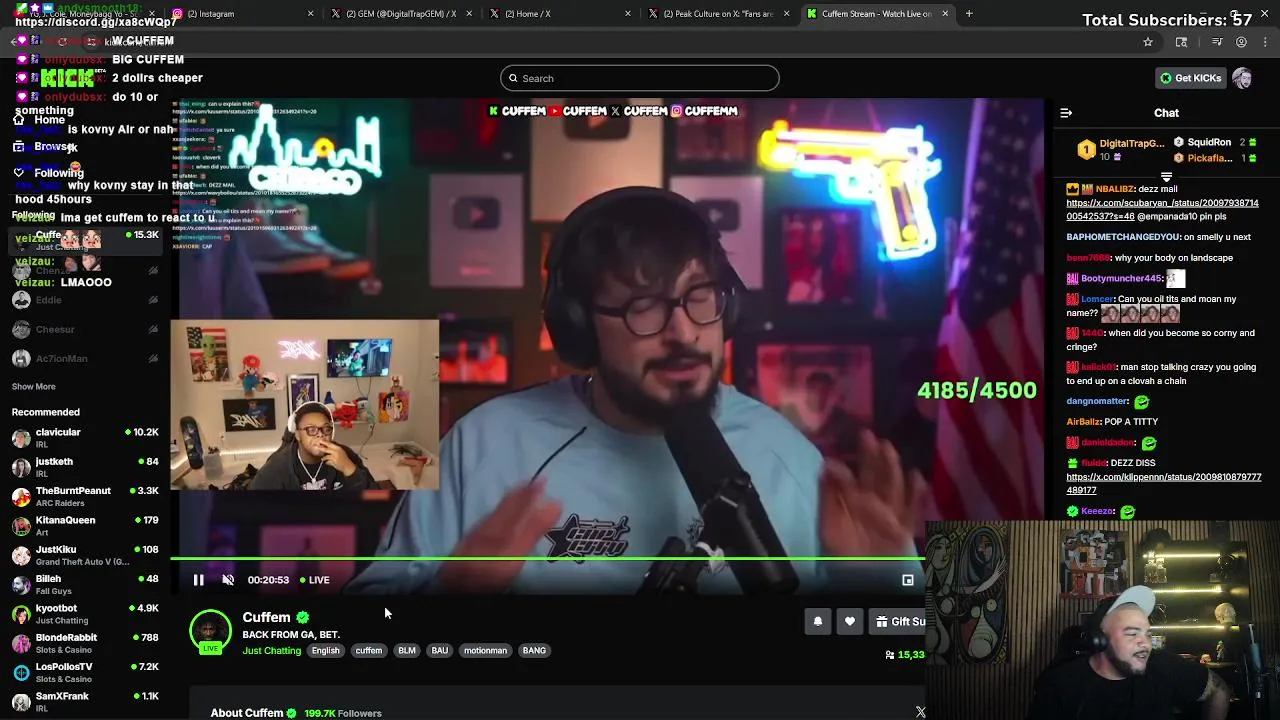Open clavicular recommended channel

(85, 438)
